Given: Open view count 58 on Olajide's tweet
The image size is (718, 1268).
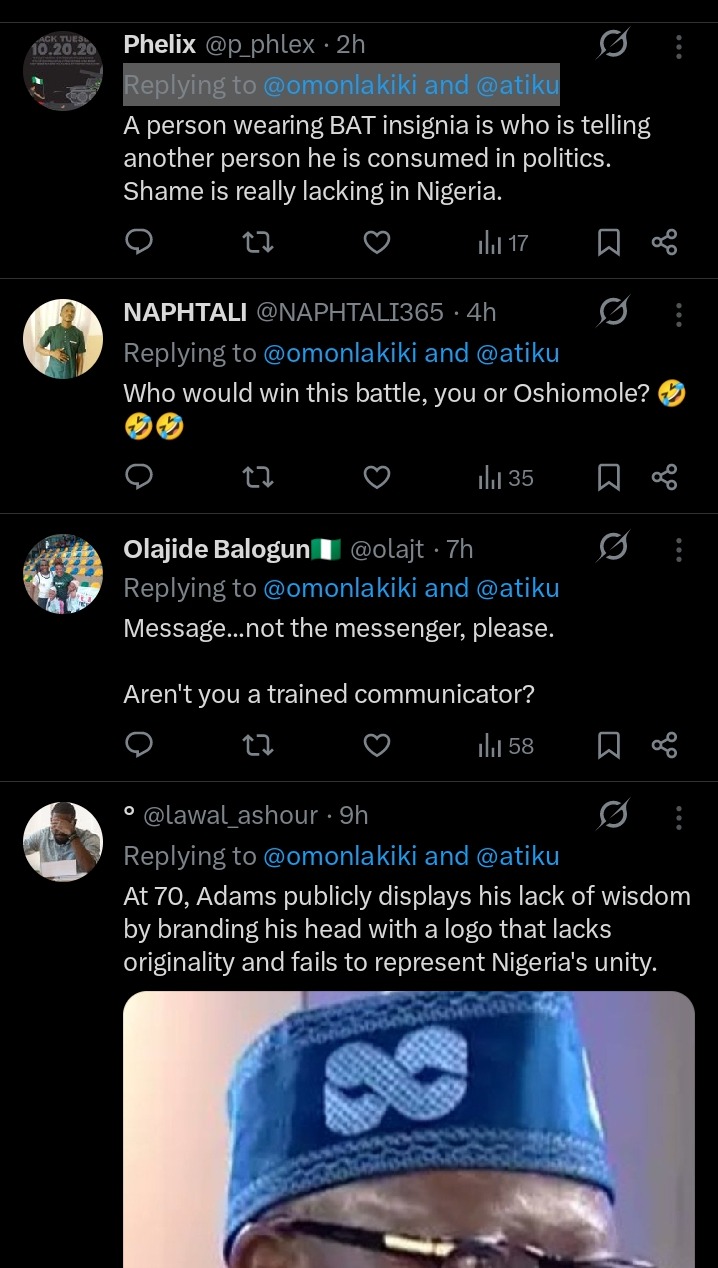Looking at the screenshot, I should [506, 745].
